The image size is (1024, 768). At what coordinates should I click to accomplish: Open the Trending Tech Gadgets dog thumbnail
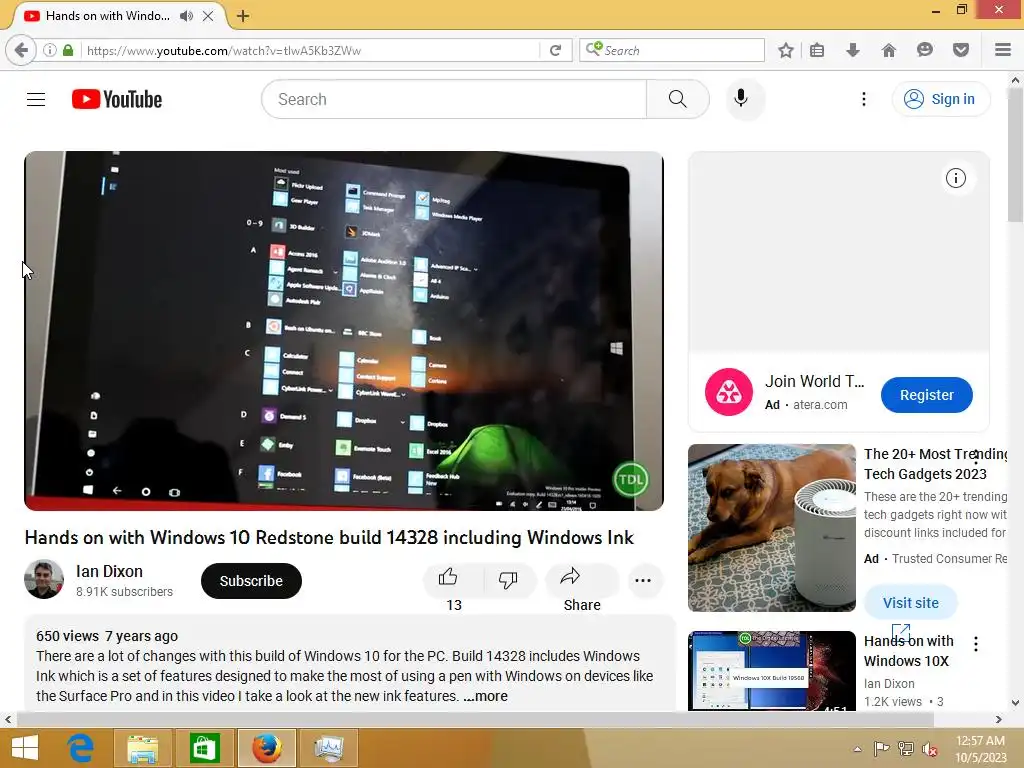point(771,528)
